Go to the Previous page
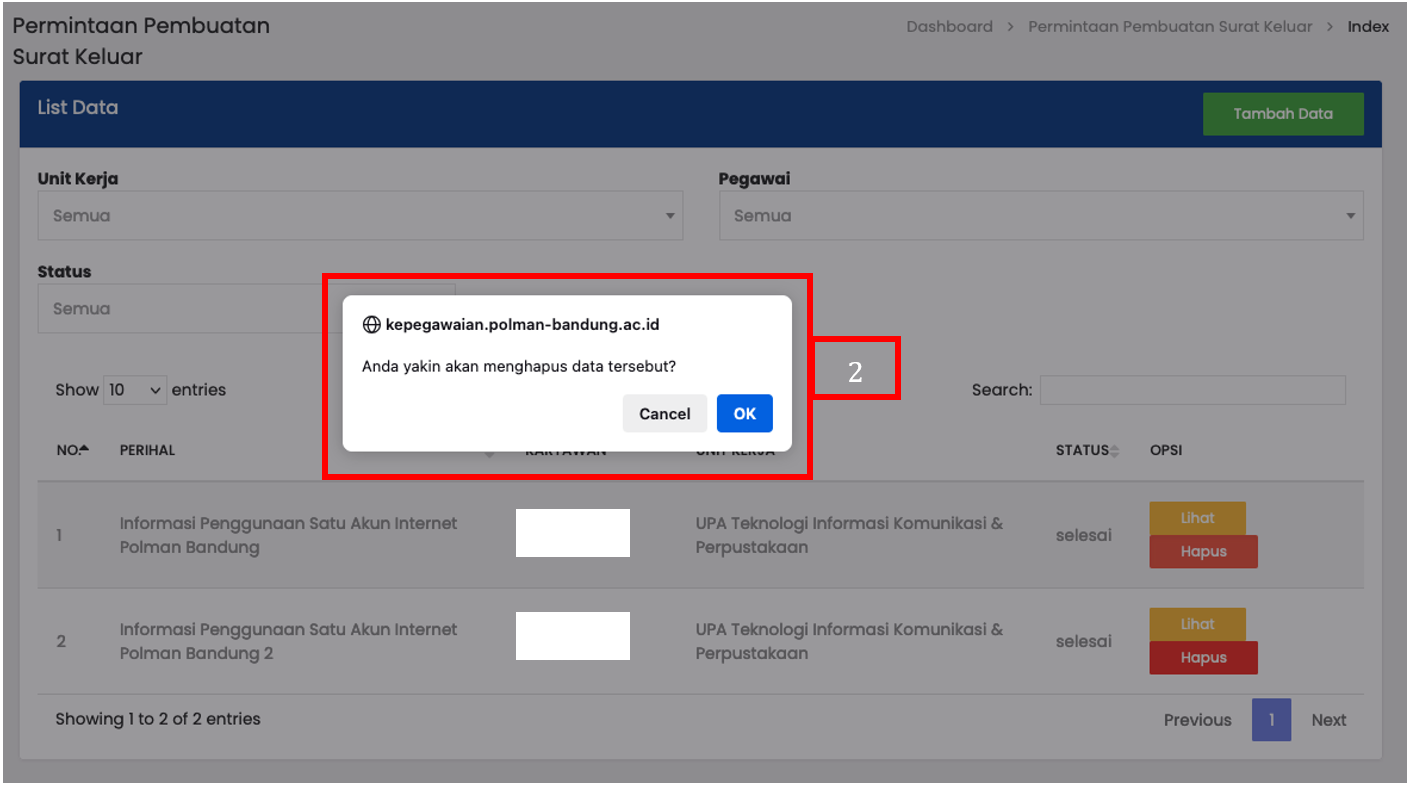Screen dimensions: 1408x785 tap(1197, 720)
